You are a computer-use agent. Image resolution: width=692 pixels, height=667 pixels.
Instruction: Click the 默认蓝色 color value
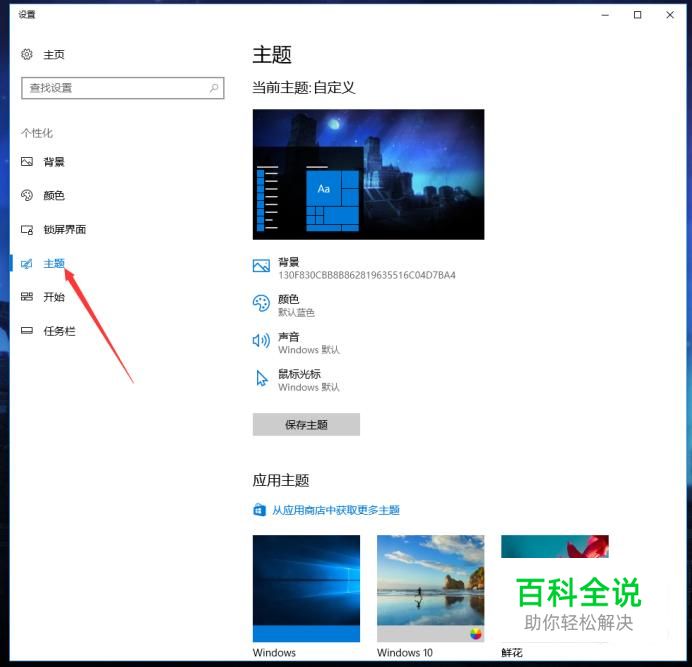click(x=296, y=313)
